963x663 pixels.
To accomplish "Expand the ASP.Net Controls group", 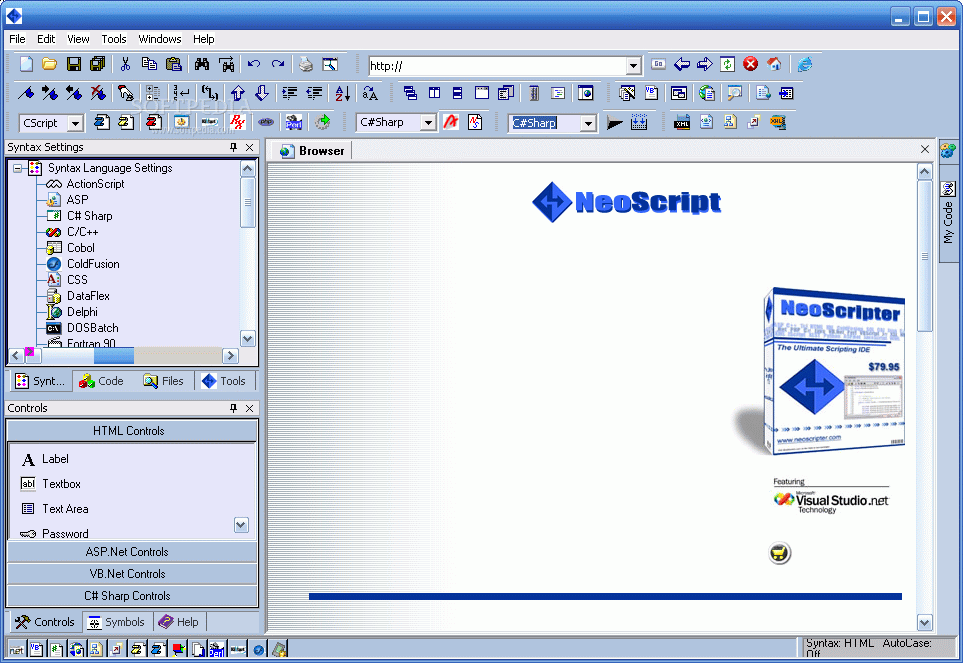I will [131, 551].
